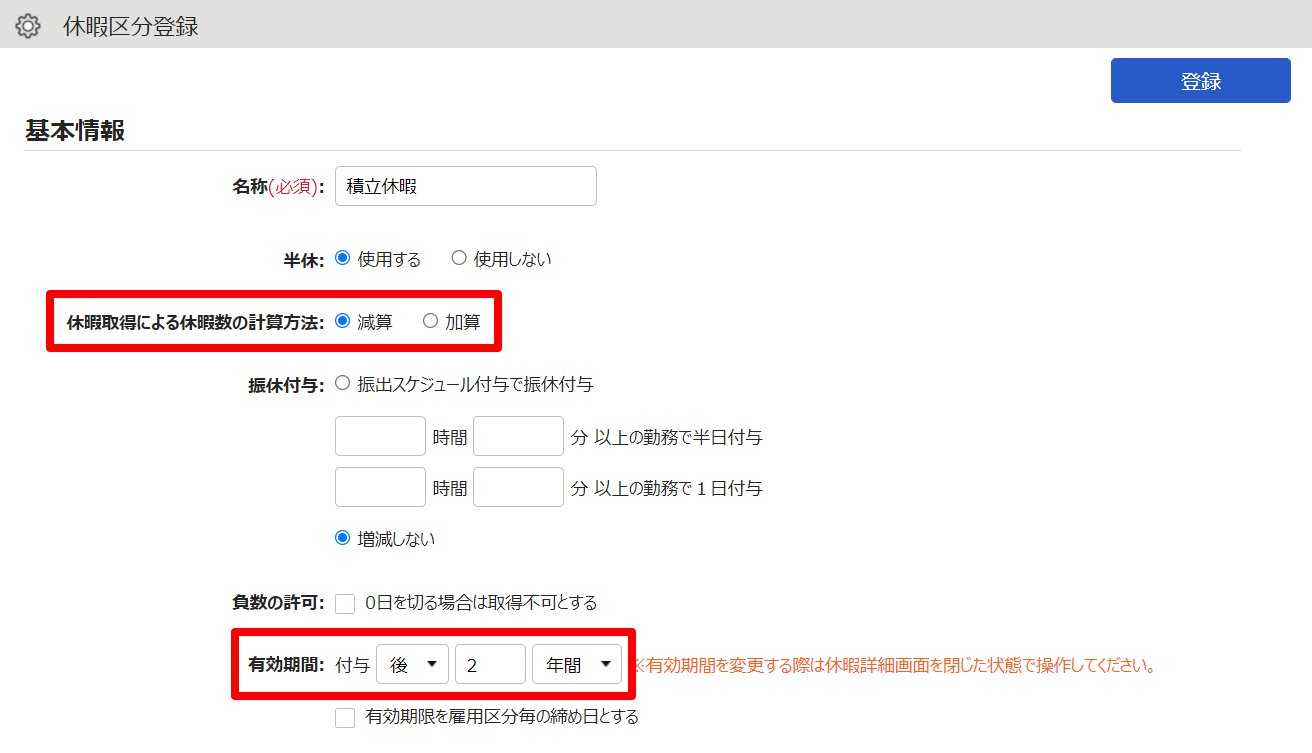Check 有効期限を雇用区分毎の締め日とする checkbox
Image resolution: width=1312 pixels, height=753 pixels.
pyautogui.click(x=345, y=717)
